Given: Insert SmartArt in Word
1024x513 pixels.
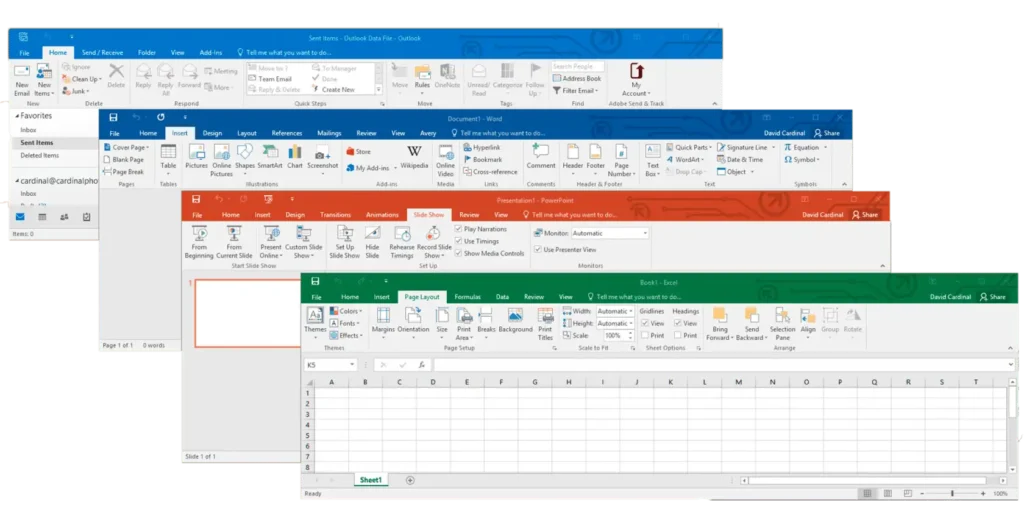Looking at the screenshot, I should tap(270, 157).
